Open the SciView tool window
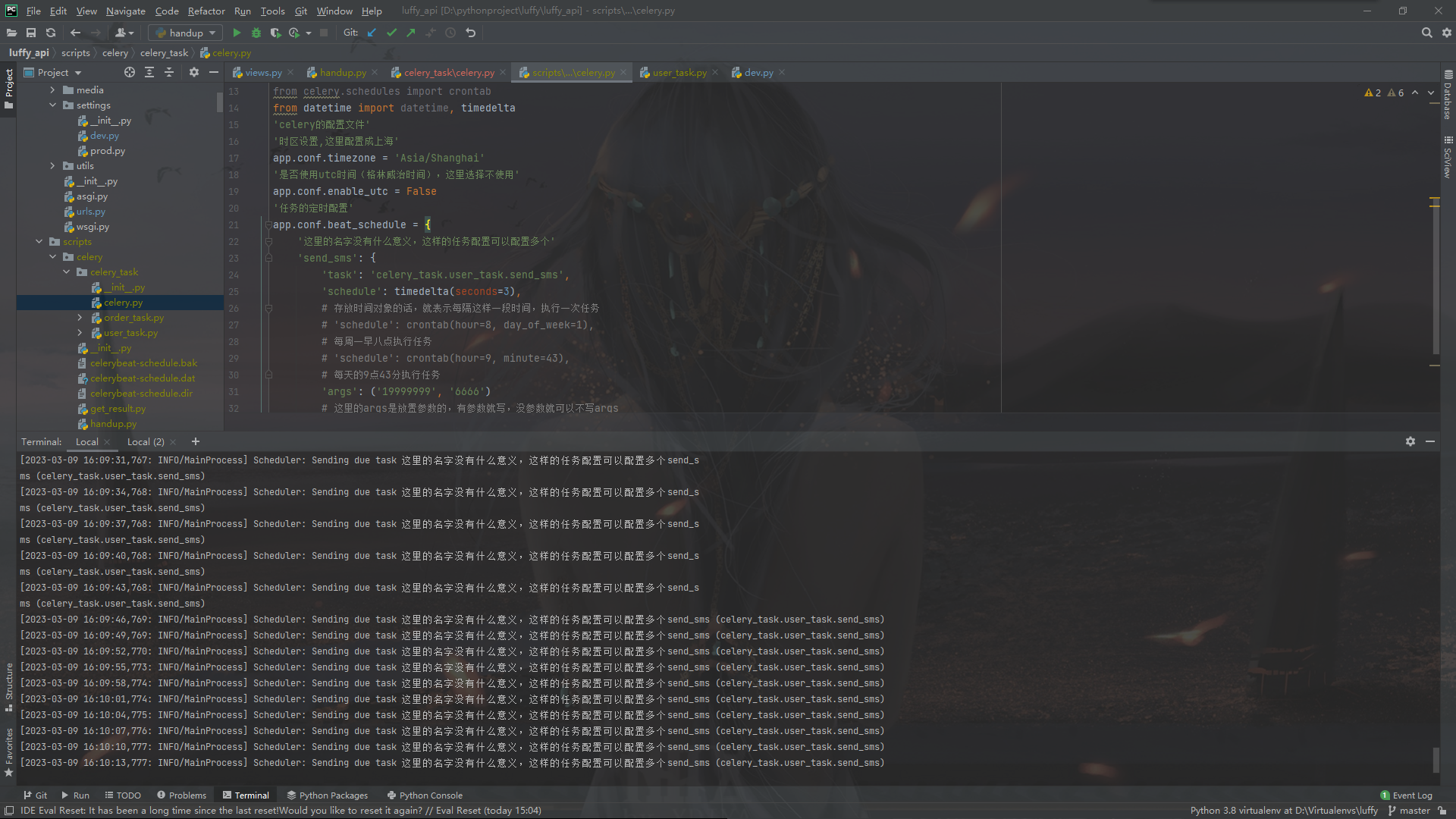The height and width of the screenshot is (819, 1456). pyautogui.click(x=1448, y=157)
